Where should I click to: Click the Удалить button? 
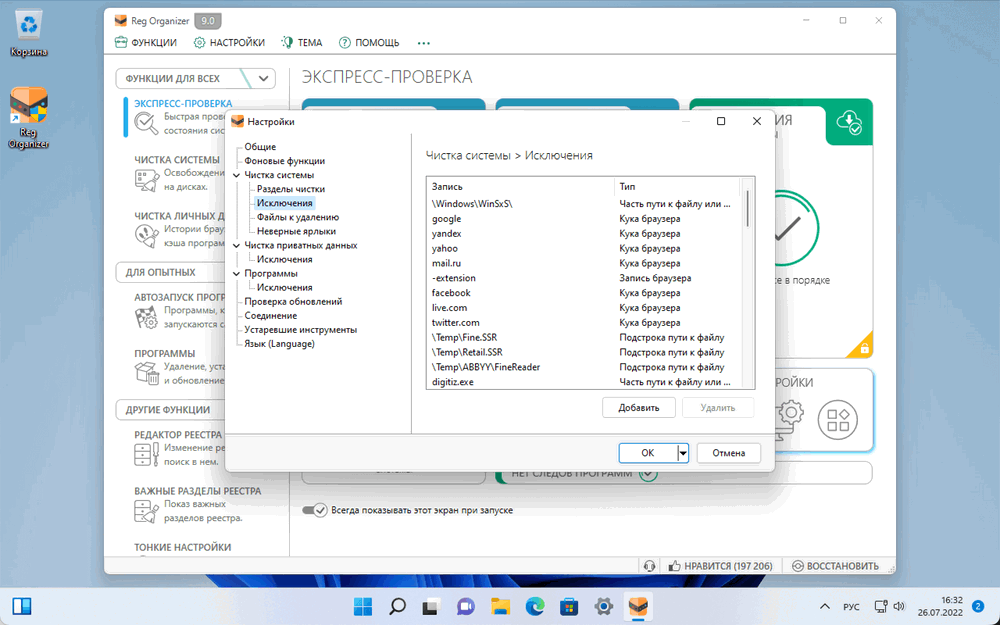717,408
